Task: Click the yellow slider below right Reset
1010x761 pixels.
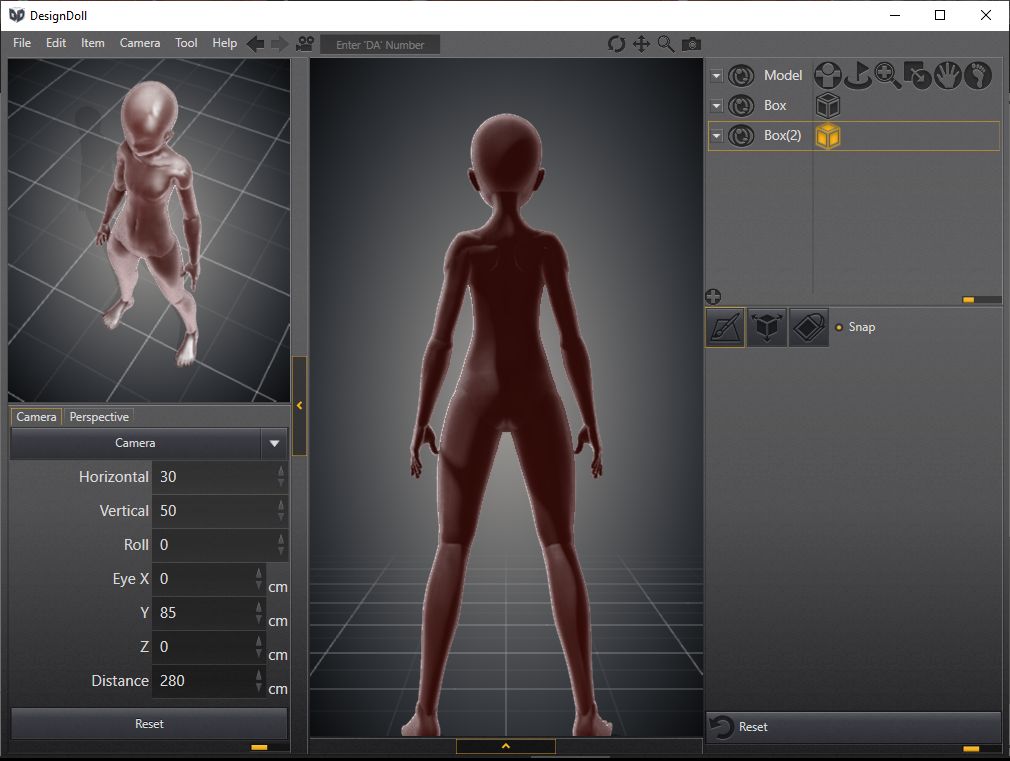Action: pos(971,749)
